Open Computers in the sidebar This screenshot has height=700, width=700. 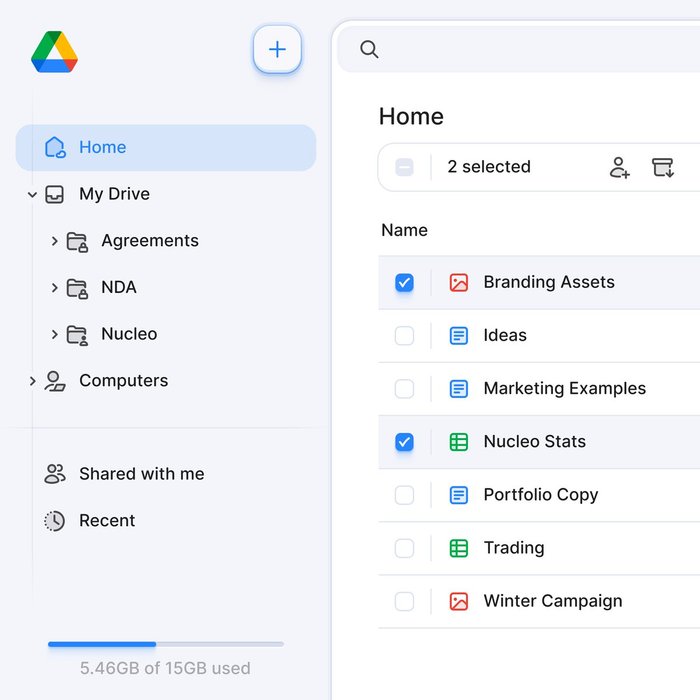tap(124, 381)
